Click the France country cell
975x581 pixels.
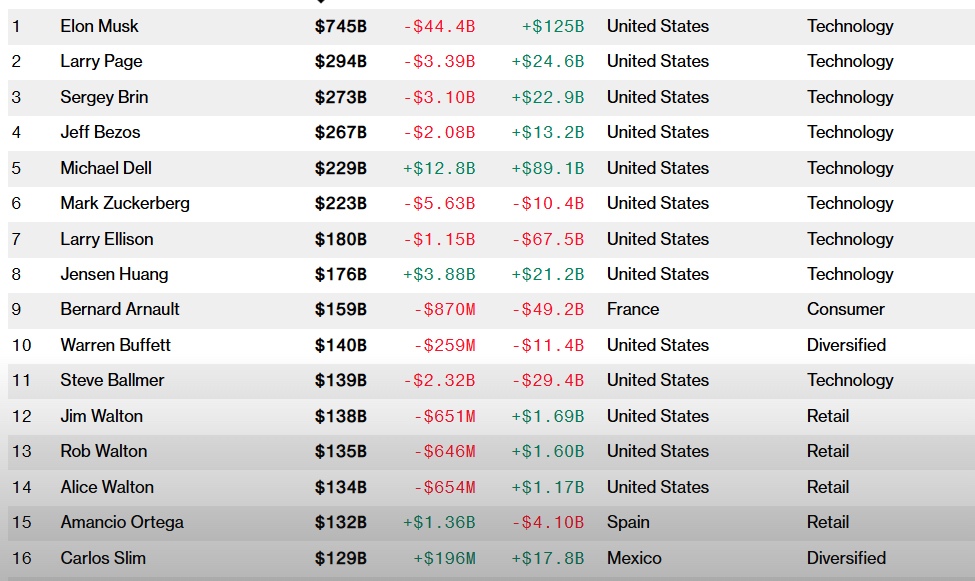tap(633, 309)
